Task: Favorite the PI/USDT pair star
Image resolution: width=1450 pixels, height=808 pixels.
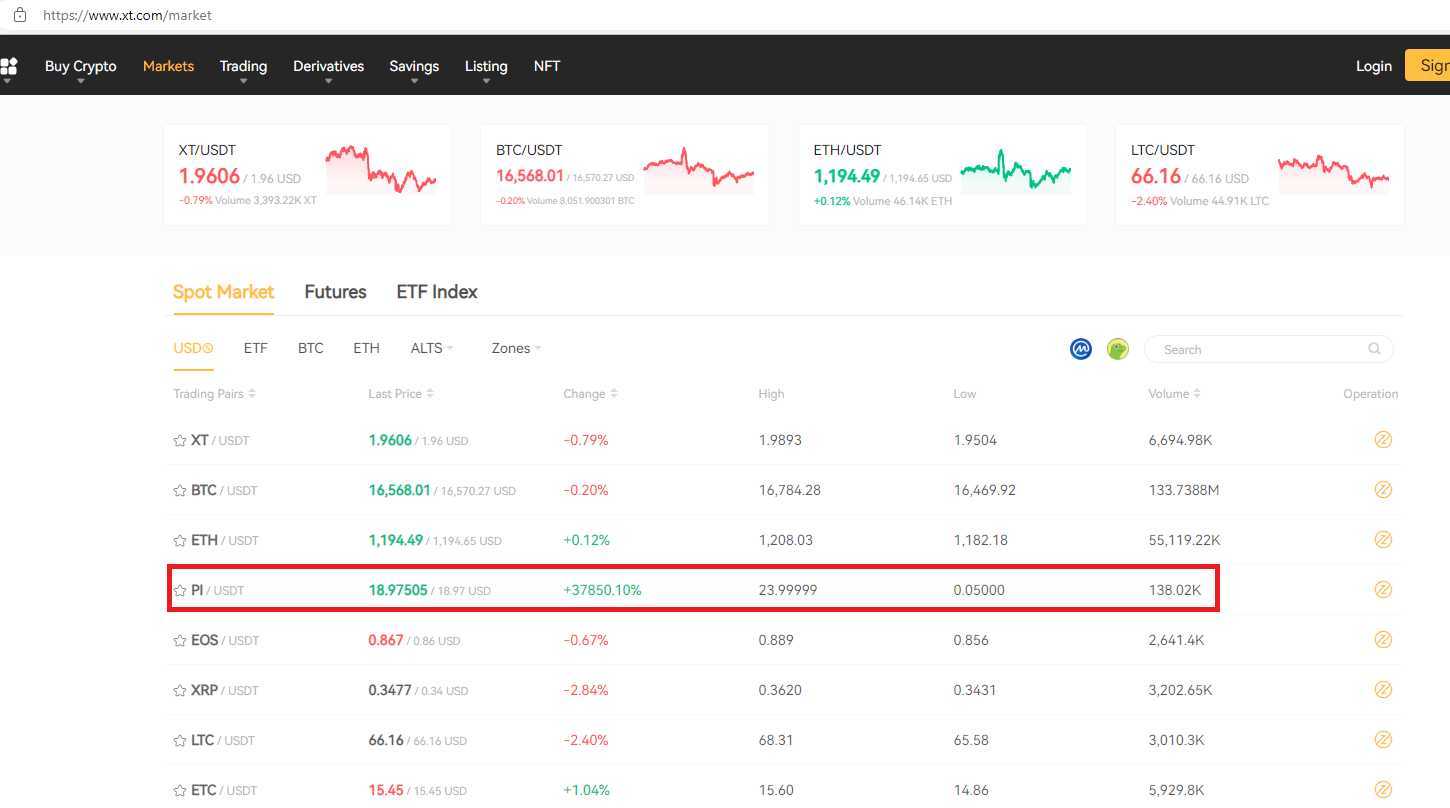Action: pos(180,590)
